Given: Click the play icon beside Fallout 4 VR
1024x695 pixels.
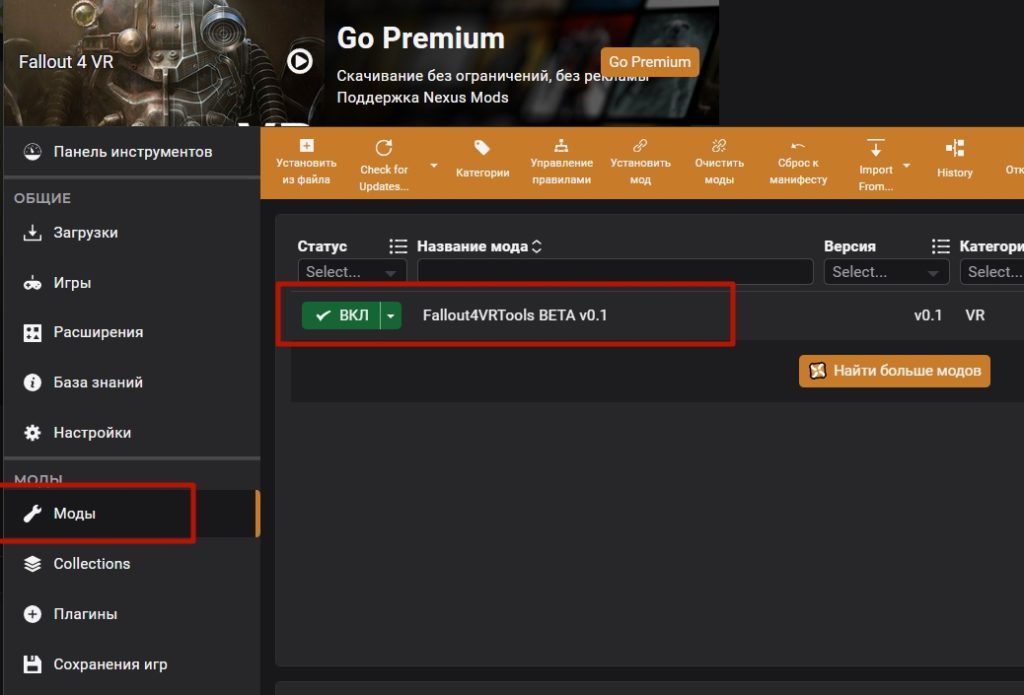Looking at the screenshot, I should pos(299,62).
